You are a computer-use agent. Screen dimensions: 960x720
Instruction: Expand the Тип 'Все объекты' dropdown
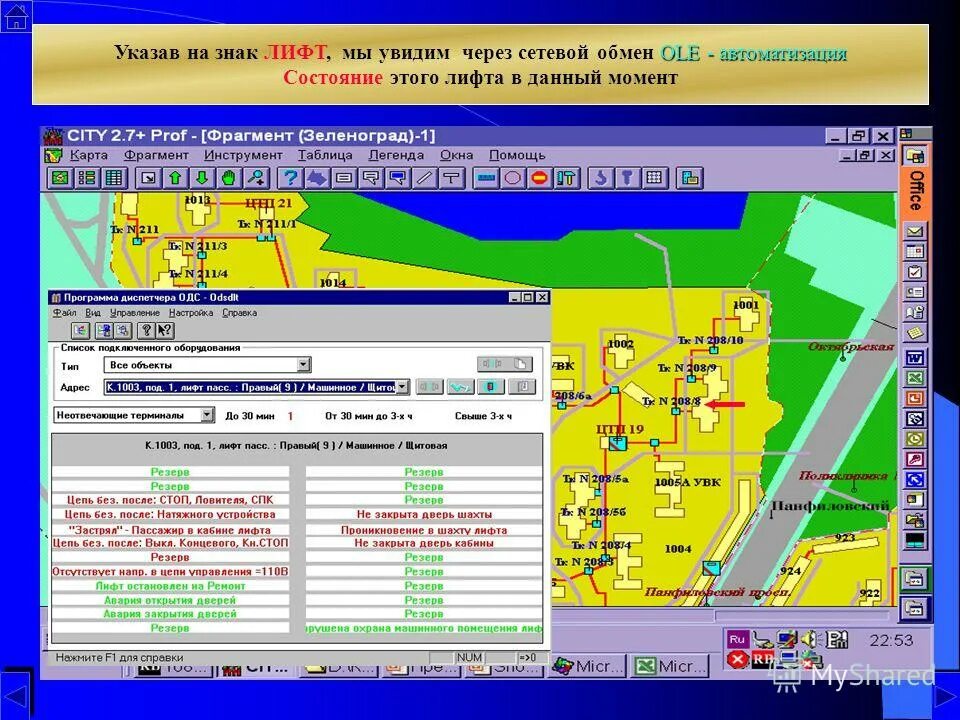(303, 365)
